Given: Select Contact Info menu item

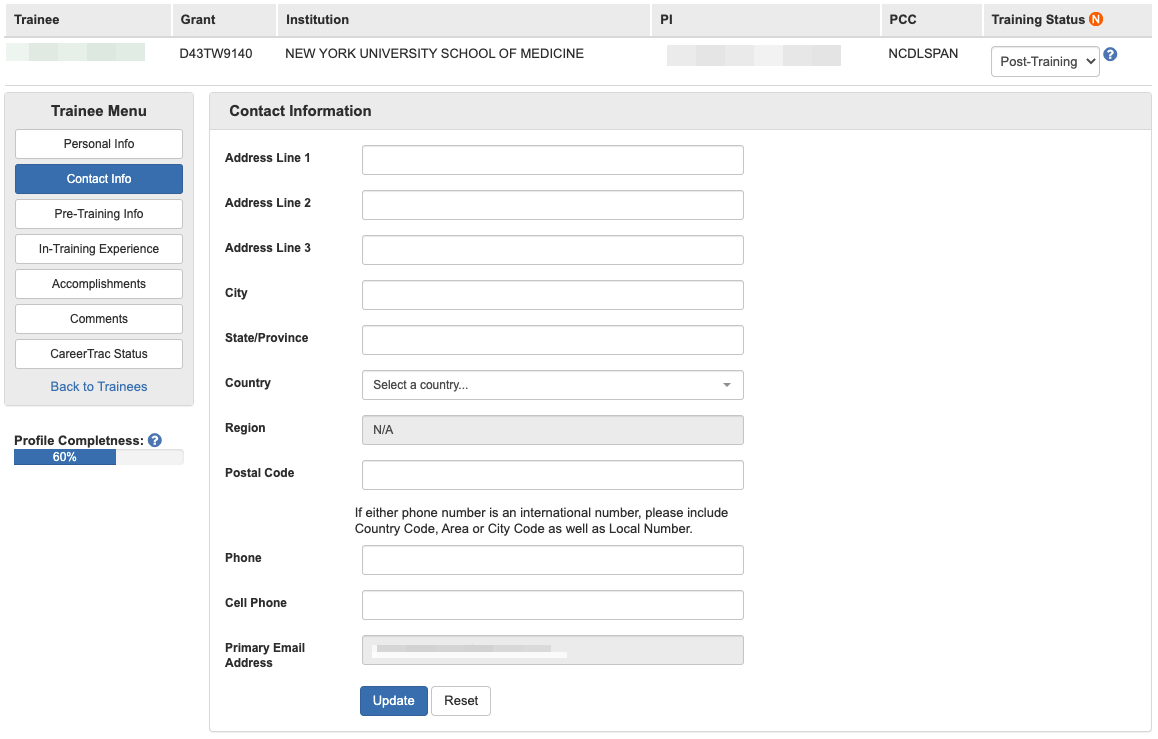Looking at the screenshot, I should tap(99, 179).
